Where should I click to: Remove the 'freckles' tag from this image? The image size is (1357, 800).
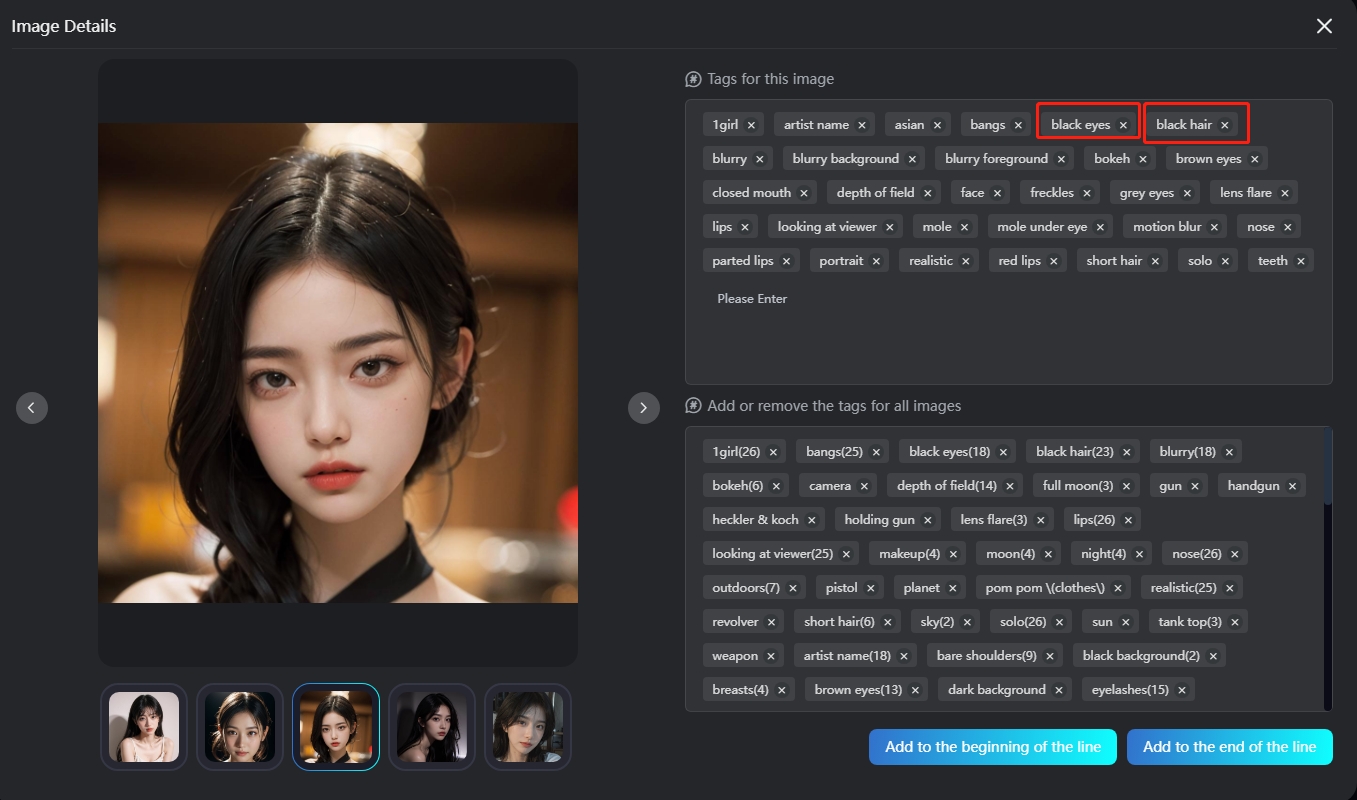[x=1086, y=193]
